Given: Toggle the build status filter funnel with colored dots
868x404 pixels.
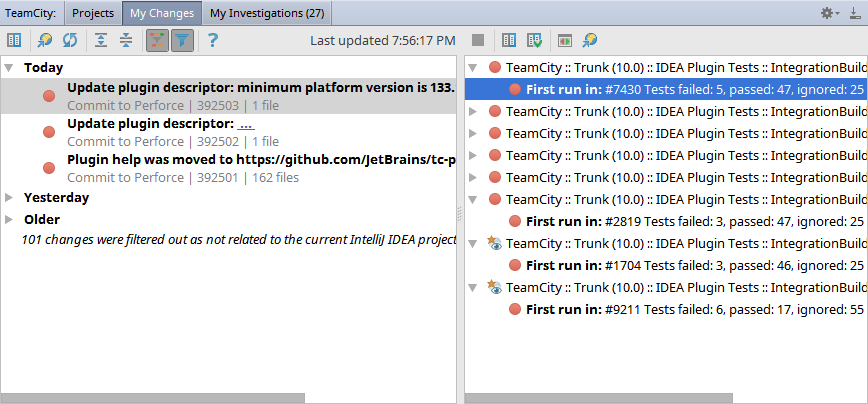Looking at the screenshot, I should point(157,40).
